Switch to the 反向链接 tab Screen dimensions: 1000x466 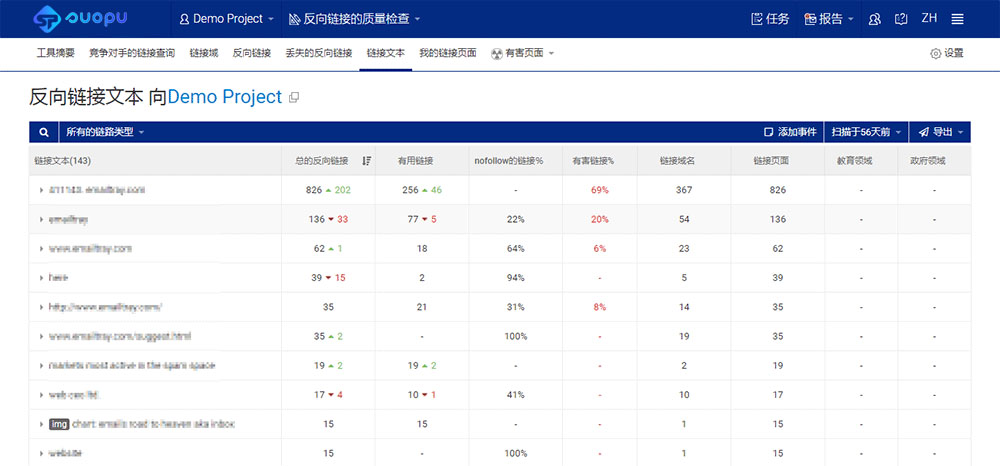[251, 53]
